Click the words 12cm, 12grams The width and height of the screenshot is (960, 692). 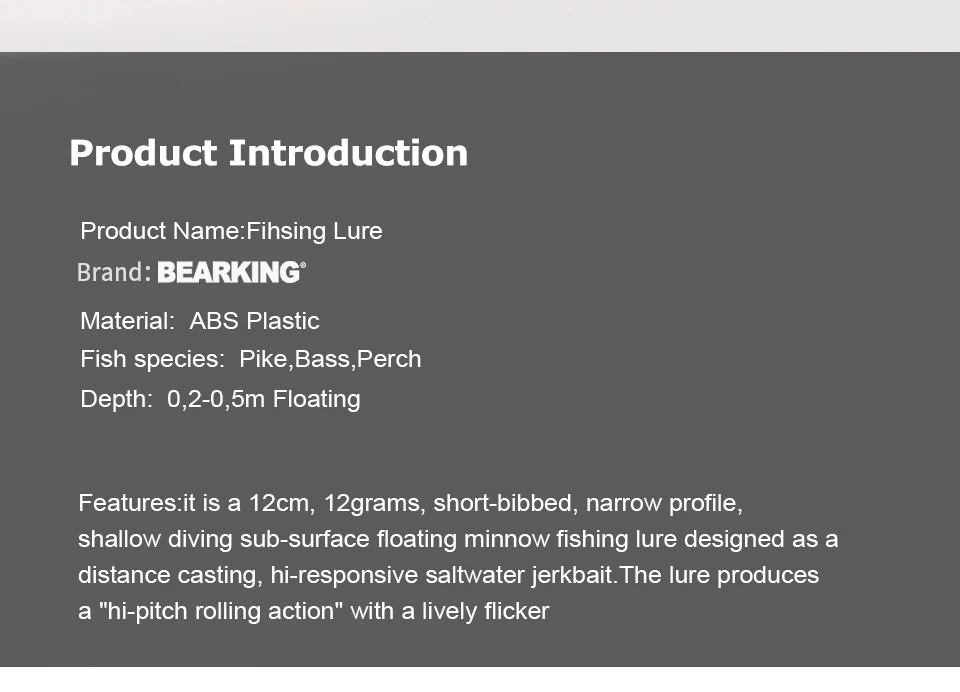coord(335,503)
